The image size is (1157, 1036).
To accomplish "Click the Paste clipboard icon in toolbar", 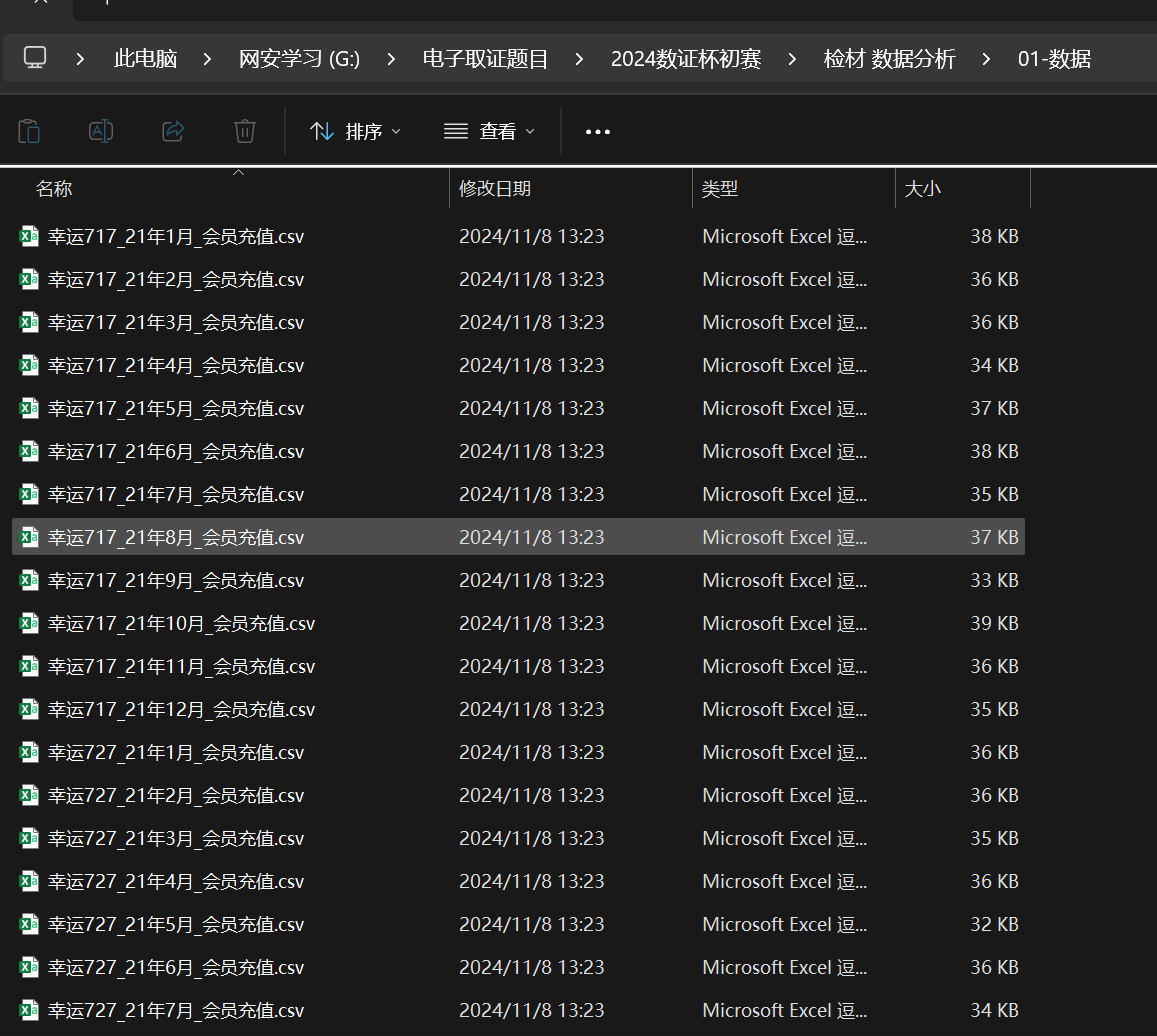I will click(x=30, y=131).
